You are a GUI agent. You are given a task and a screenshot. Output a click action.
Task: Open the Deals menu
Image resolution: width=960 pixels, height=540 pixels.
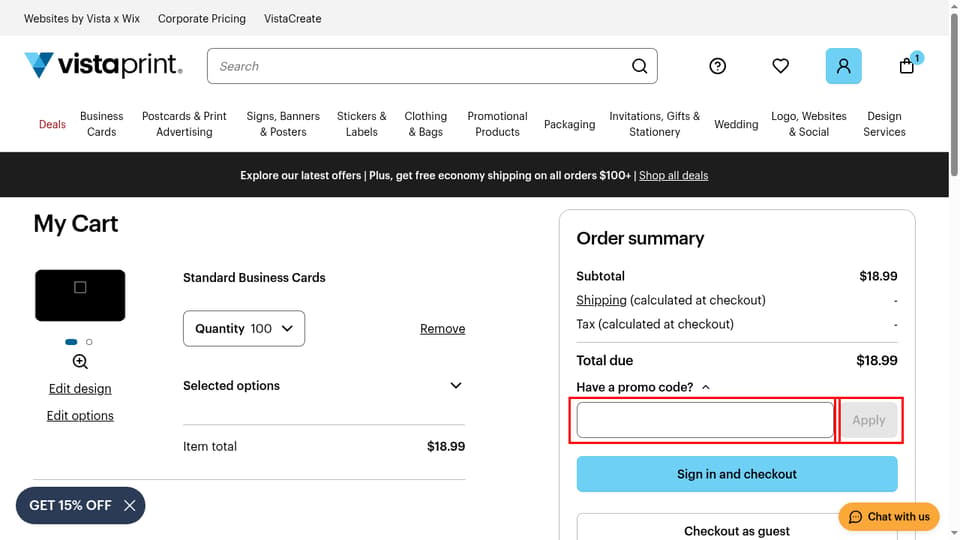tap(52, 124)
